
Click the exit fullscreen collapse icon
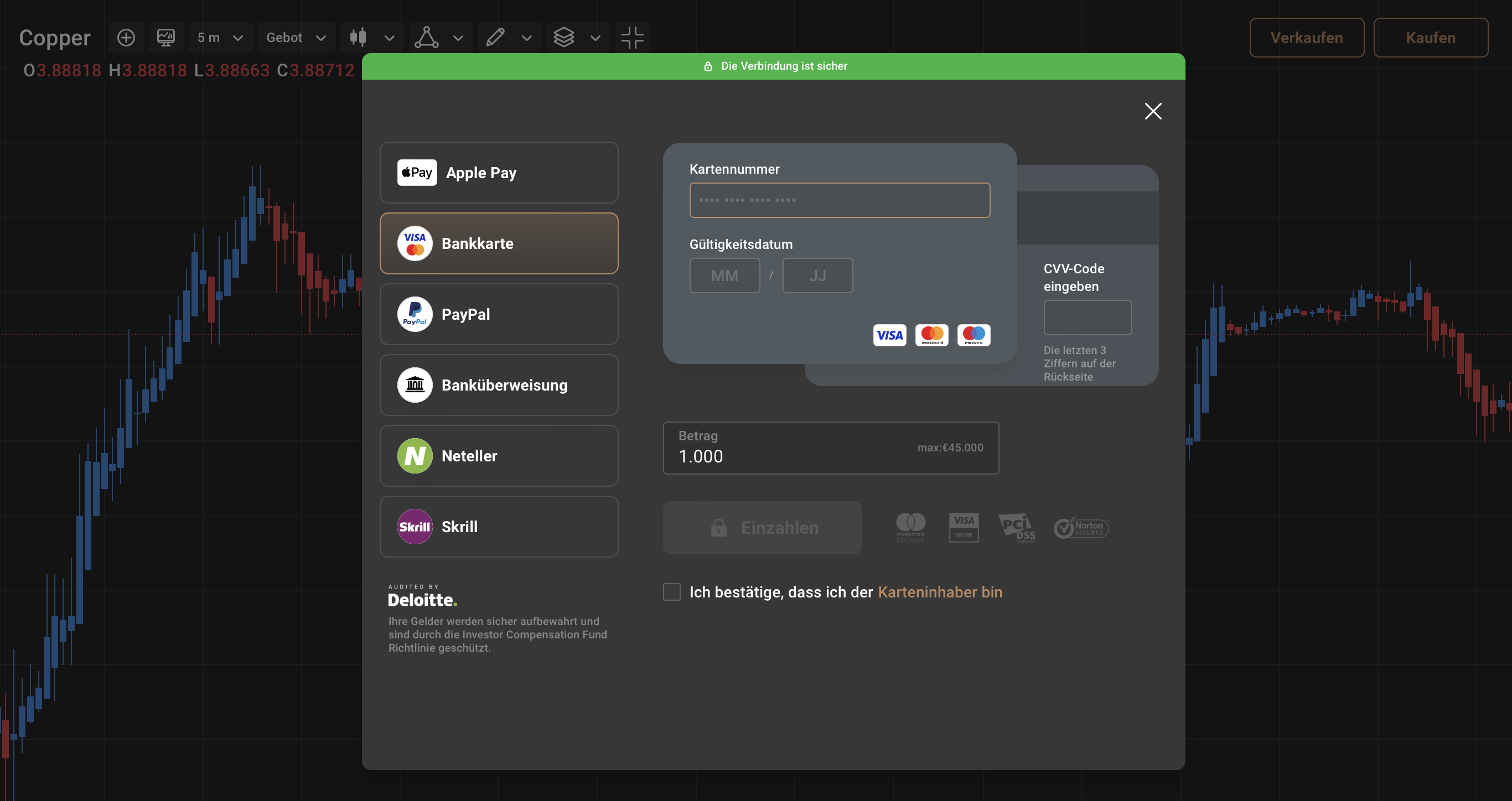633,38
